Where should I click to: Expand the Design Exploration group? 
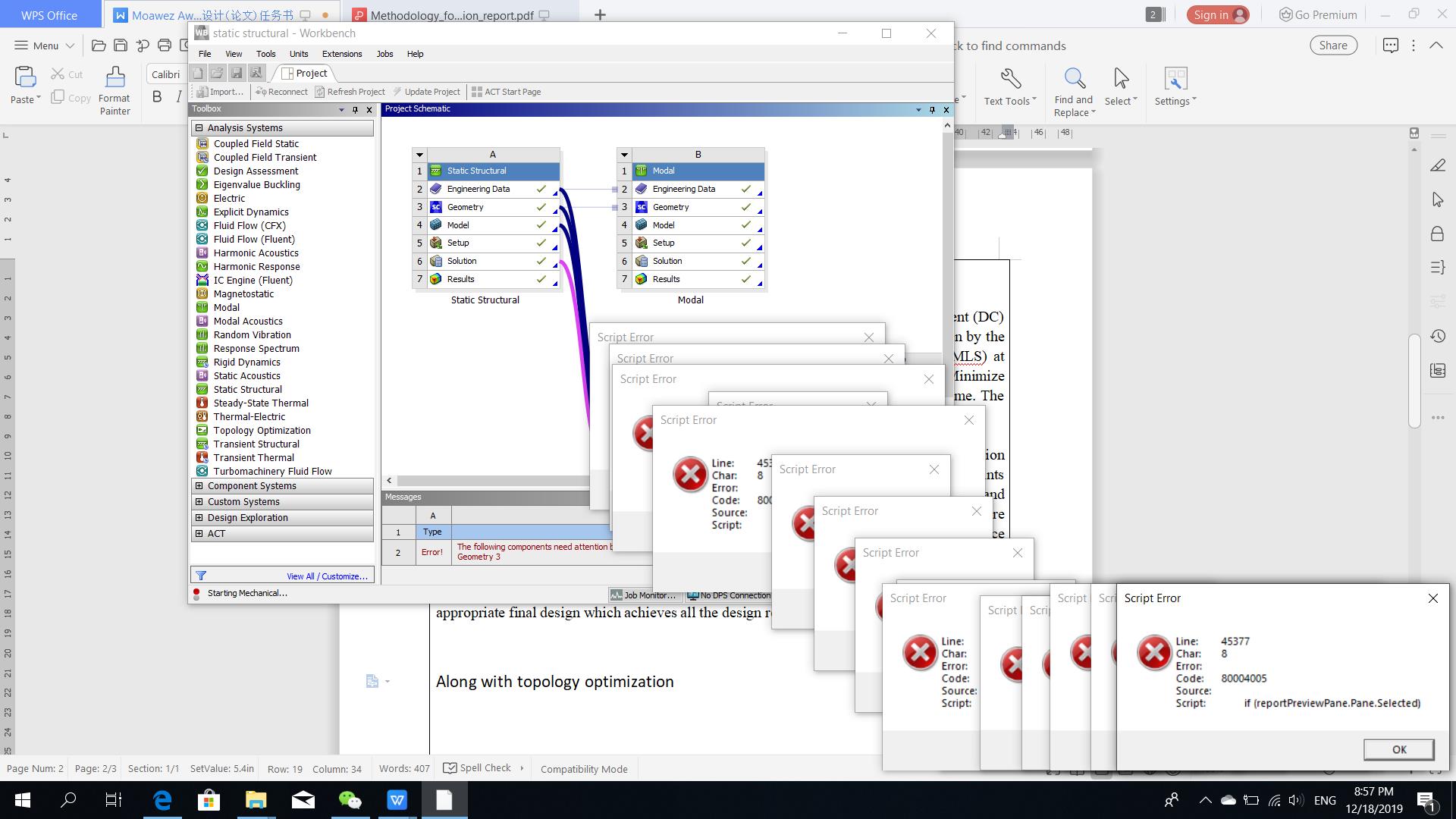tap(199, 518)
